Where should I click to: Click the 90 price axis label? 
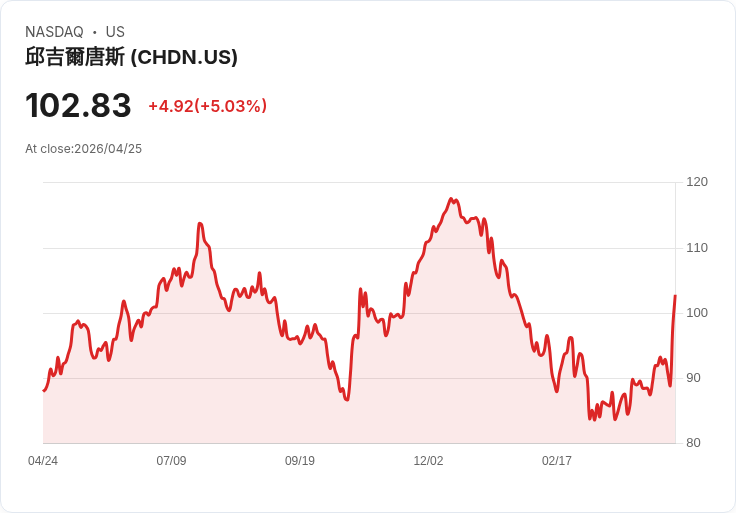693,378
